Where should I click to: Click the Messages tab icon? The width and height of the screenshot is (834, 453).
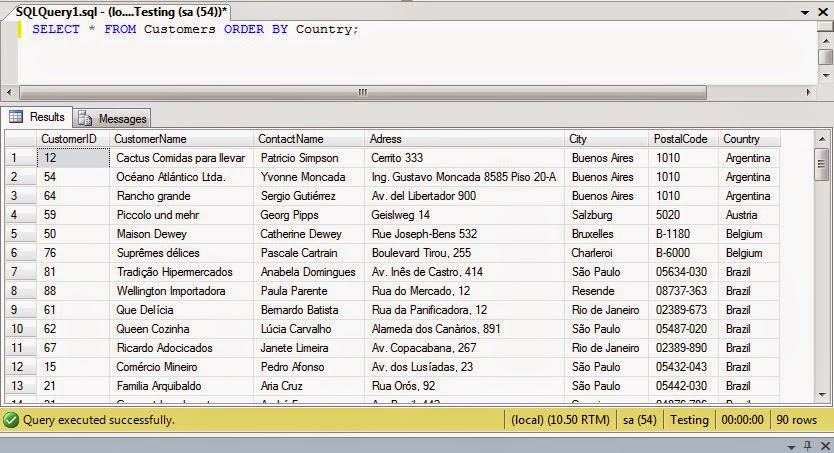pos(85,118)
